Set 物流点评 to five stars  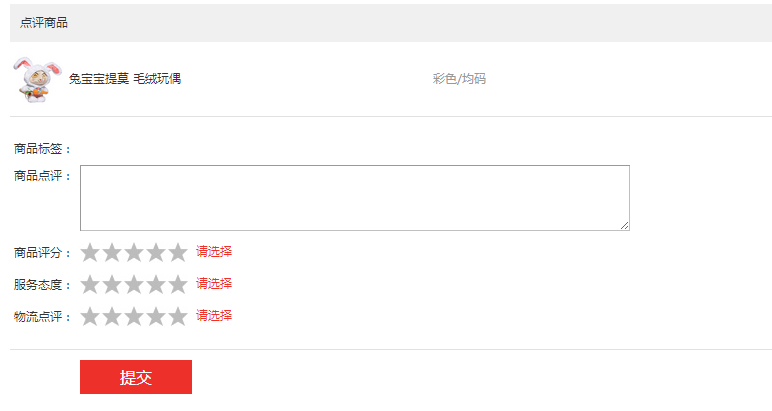(178, 316)
